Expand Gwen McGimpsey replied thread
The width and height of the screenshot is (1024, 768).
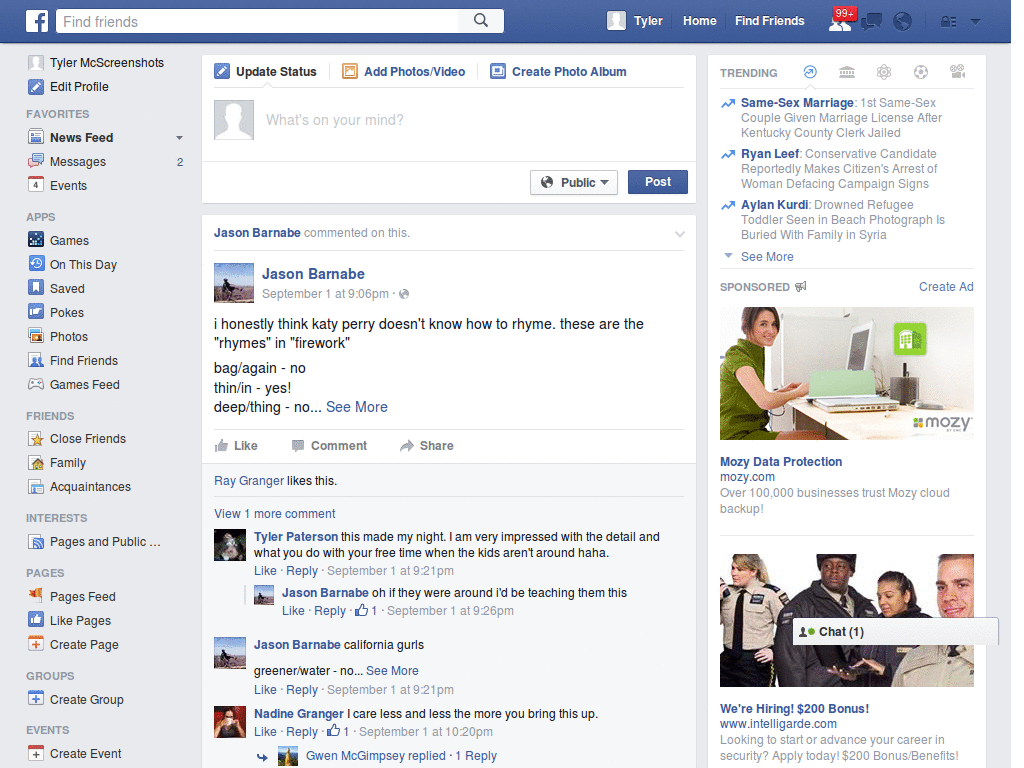pos(401,756)
